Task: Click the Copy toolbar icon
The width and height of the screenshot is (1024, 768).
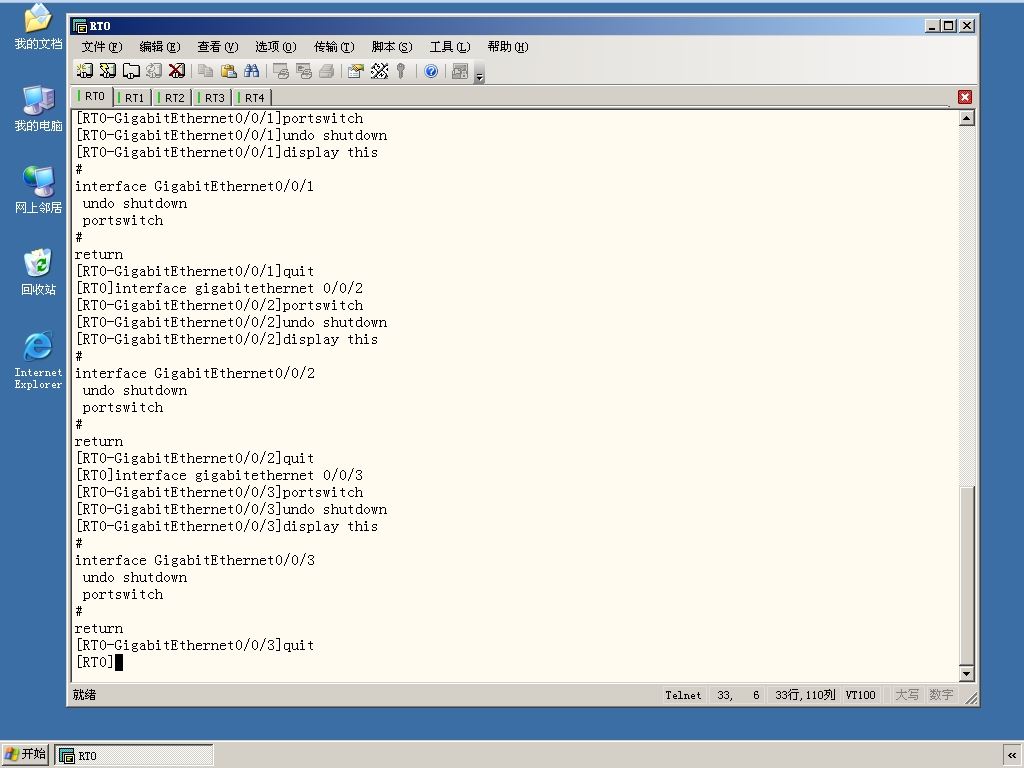Action: click(206, 71)
